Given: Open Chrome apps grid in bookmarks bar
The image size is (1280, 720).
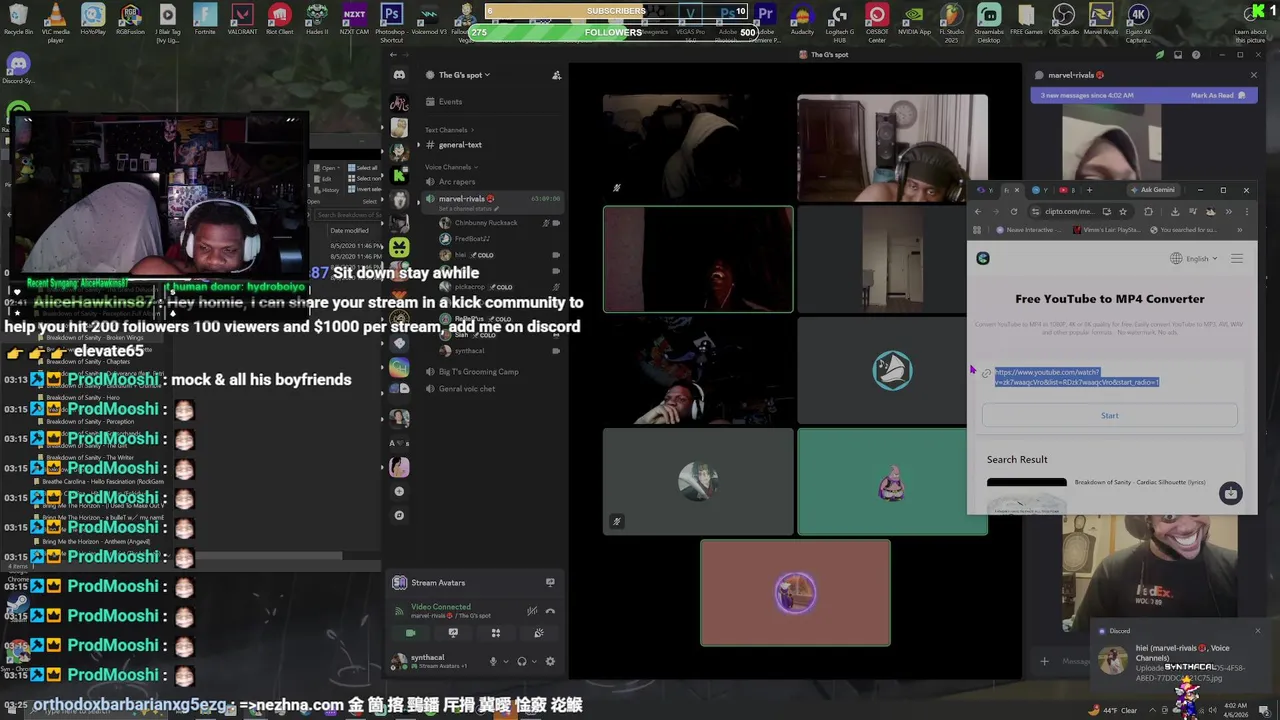Looking at the screenshot, I should (x=977, y=230).
